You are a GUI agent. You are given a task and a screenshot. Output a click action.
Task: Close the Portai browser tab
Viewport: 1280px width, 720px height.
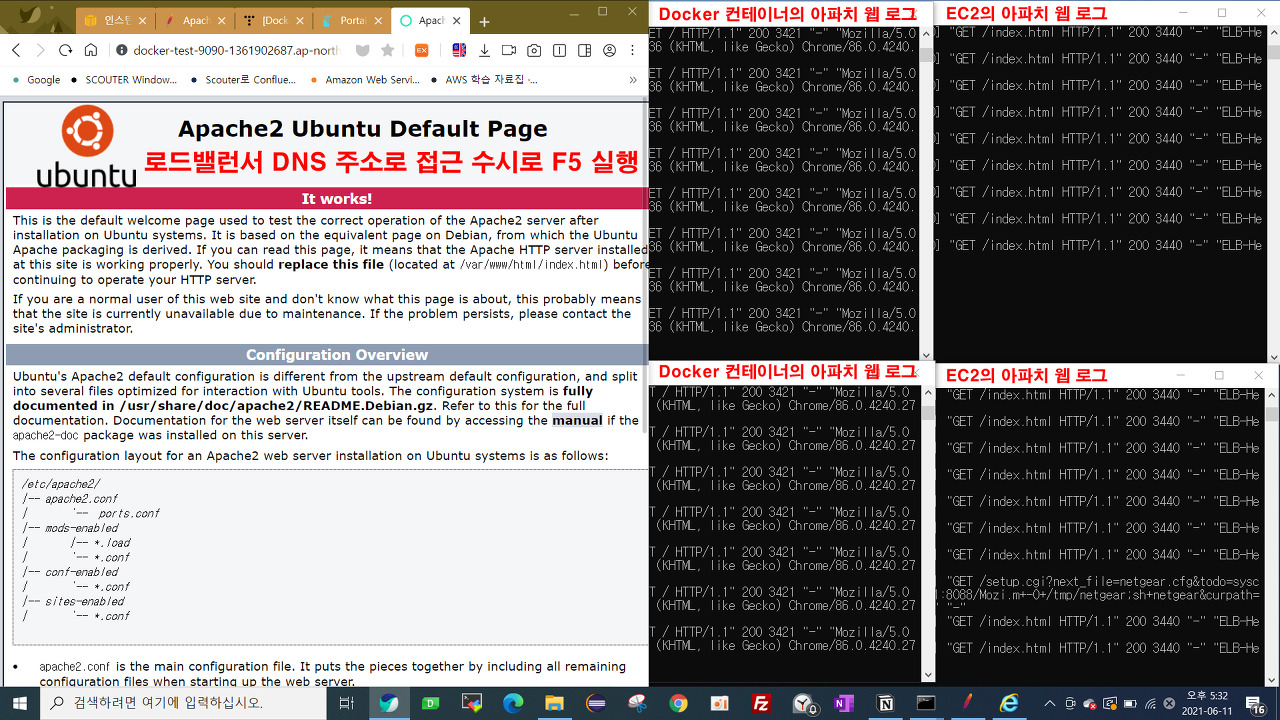(378, 21)
